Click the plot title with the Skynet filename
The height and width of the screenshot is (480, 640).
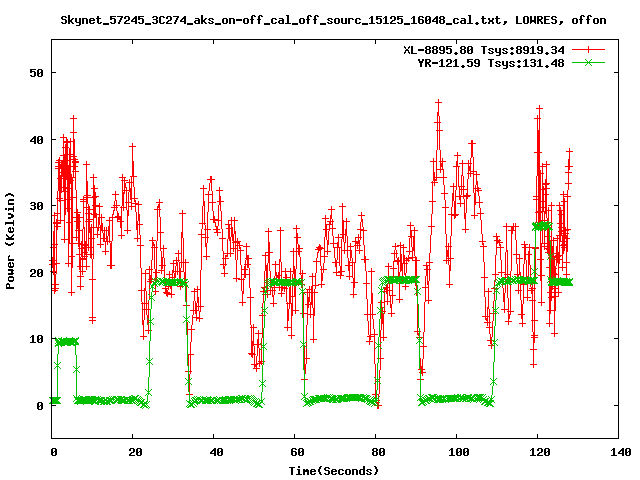pos(333,20)
